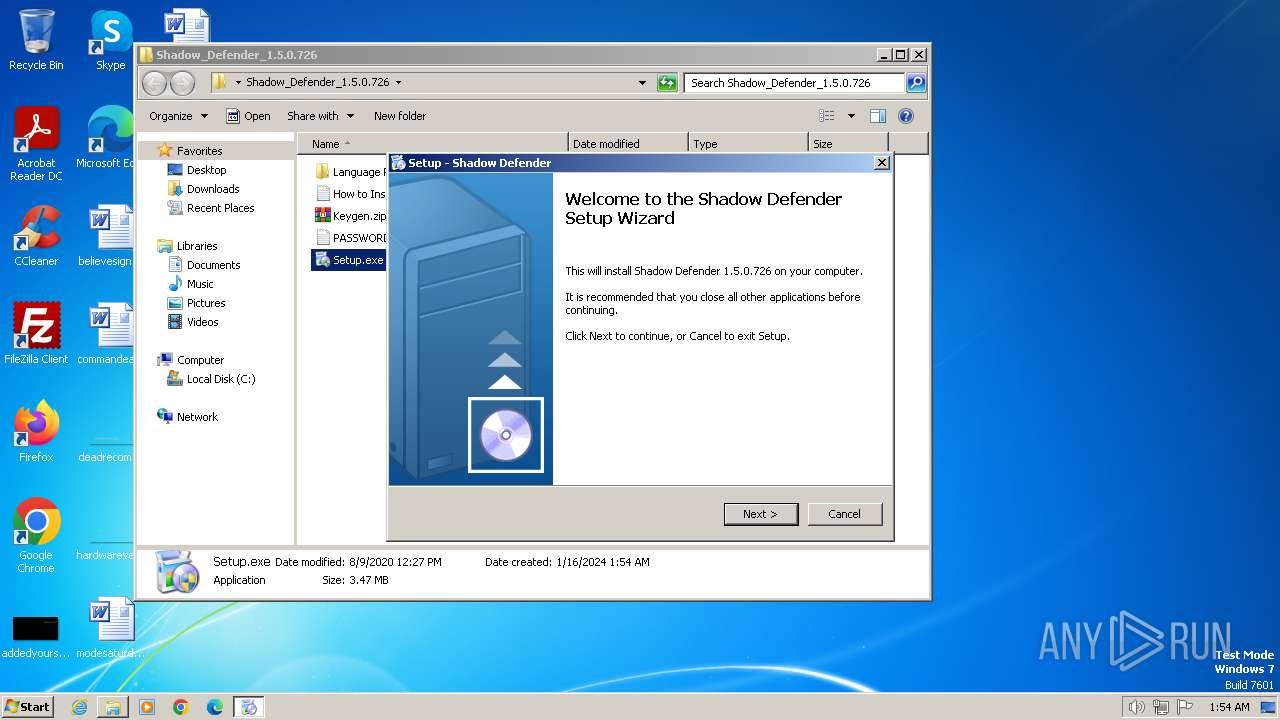
Task: Select Favorites in navigation pane
Action: (x=199, y=151)
